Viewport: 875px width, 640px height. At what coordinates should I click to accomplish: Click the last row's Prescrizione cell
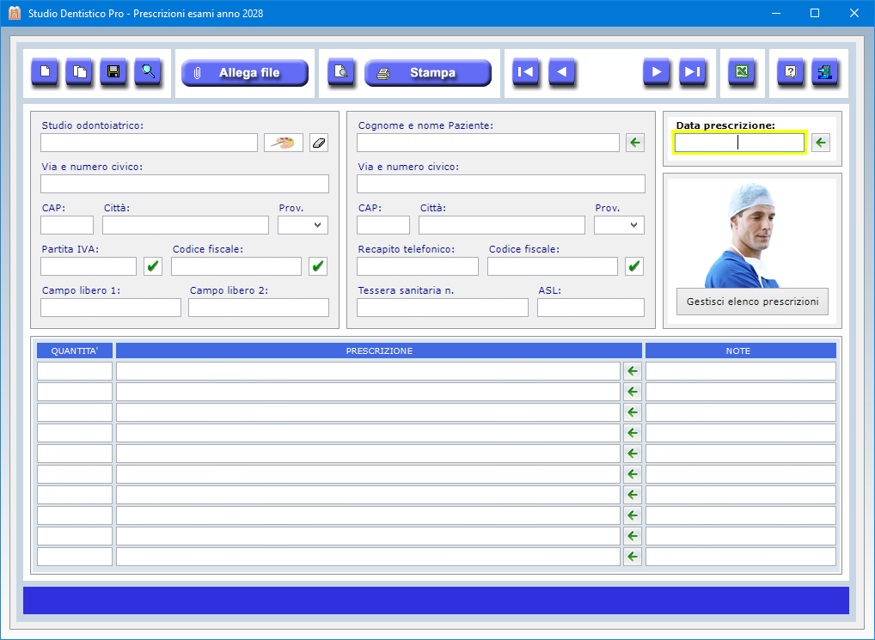pyautogui.click(x=368, y=557)
